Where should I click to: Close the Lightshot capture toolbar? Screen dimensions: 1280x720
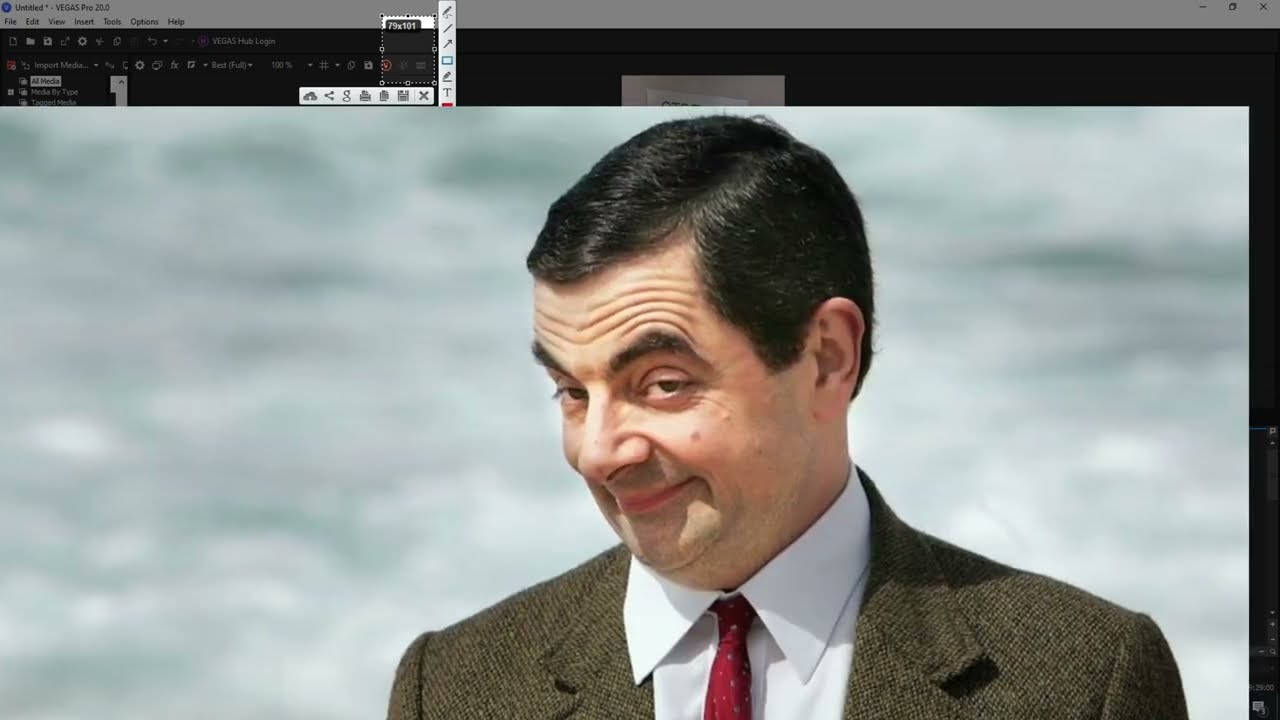(424, 96)
